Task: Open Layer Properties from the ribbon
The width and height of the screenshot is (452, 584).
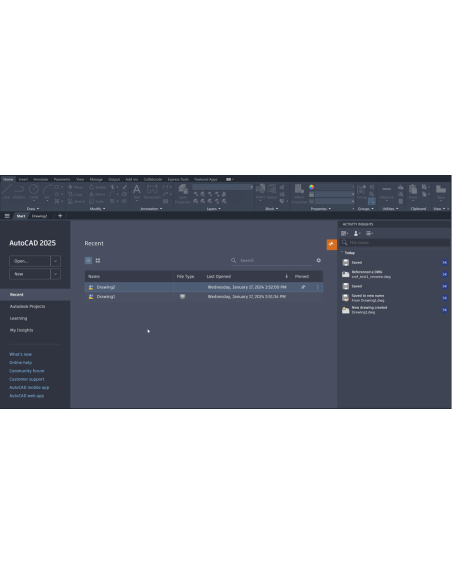Action: click(x=183, y=193)
